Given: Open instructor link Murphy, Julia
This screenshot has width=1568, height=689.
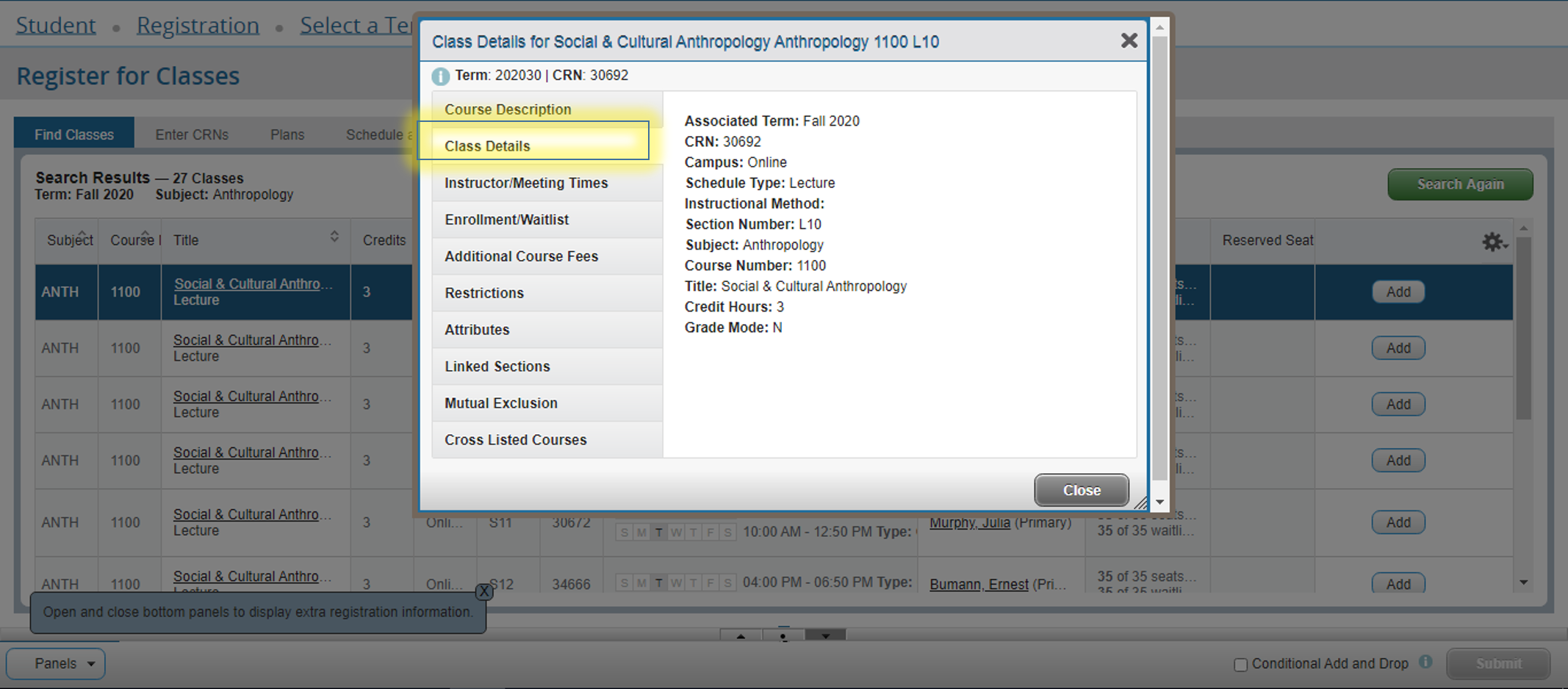Looking at the screenshot, I should 969,523.
